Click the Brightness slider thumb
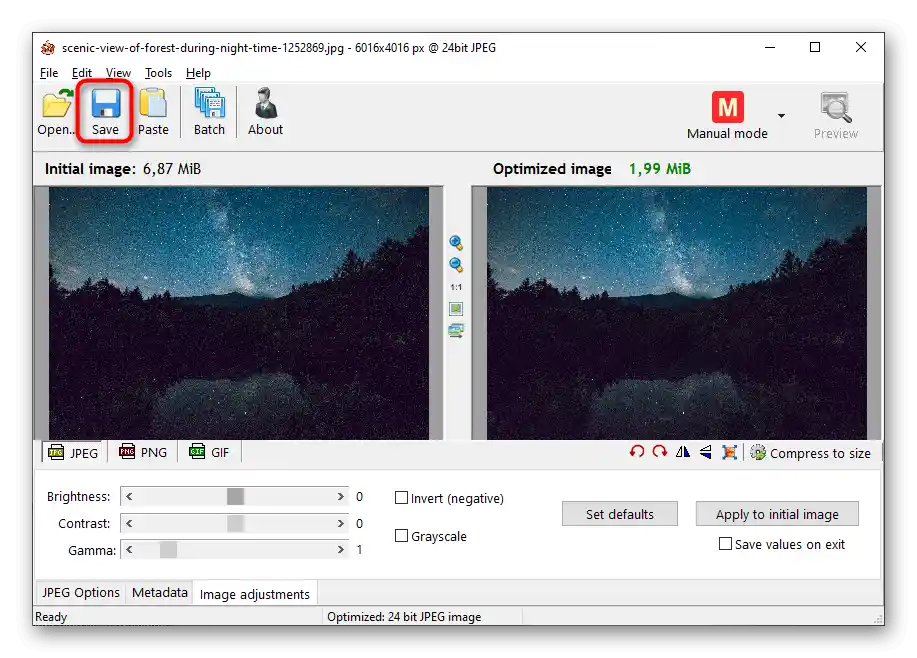Screen dimensions: 917x658 tap(235, 496)
